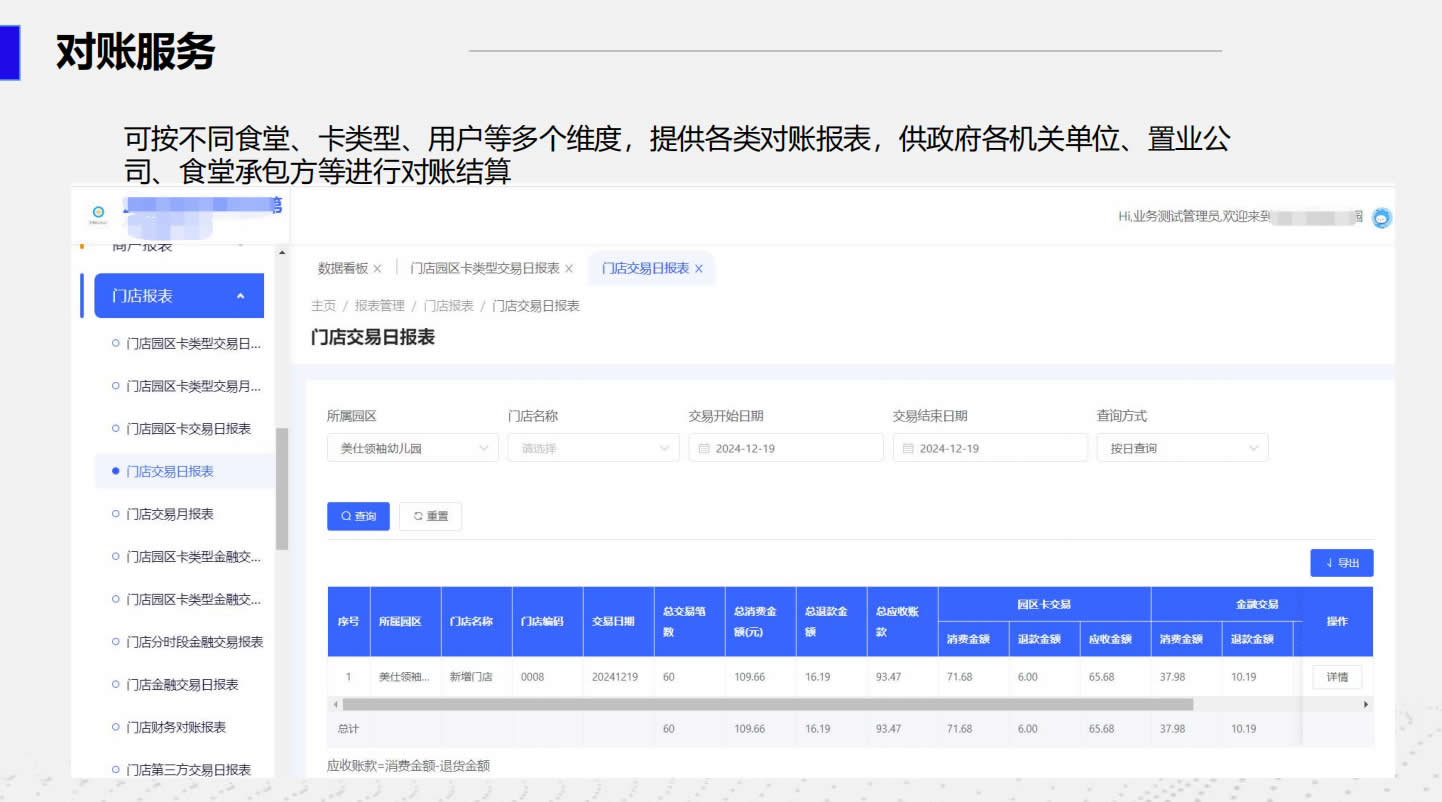1442x802 pixels.
Task: Click the 查询 search button
Action: [x=358, y=516]
